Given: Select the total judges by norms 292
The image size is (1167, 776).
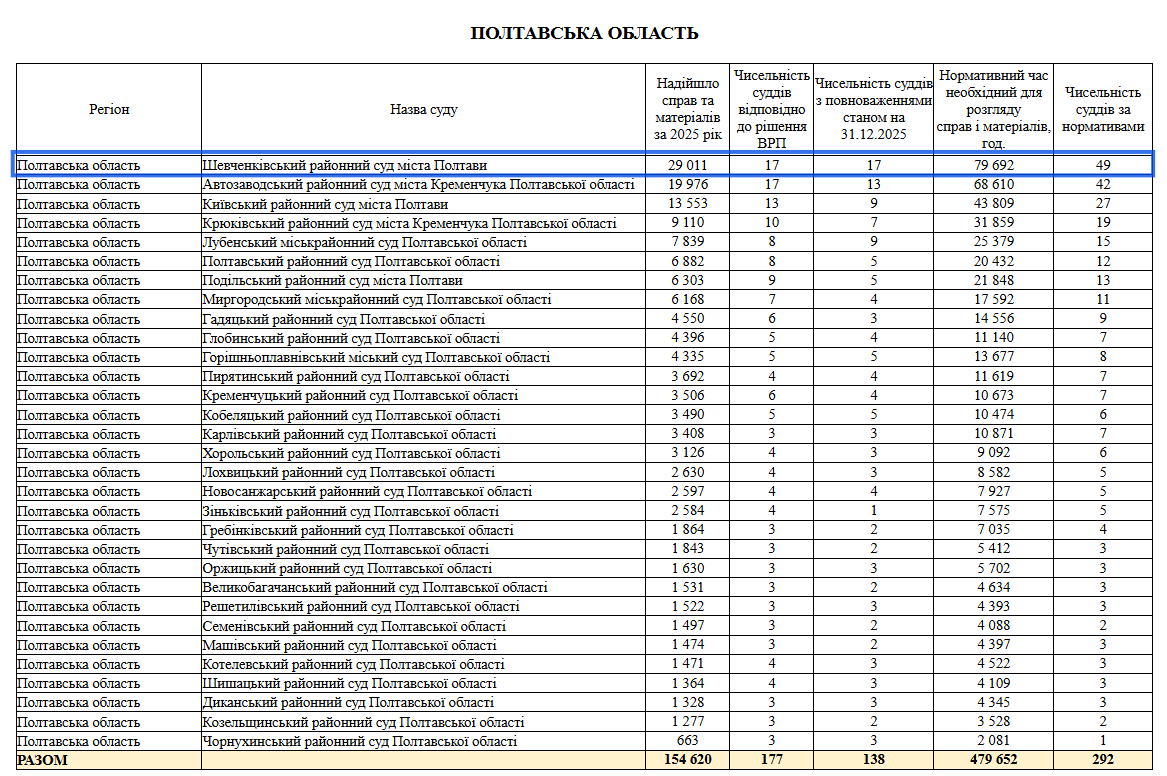Looking at the screenshot, I should click(1103, 760).
